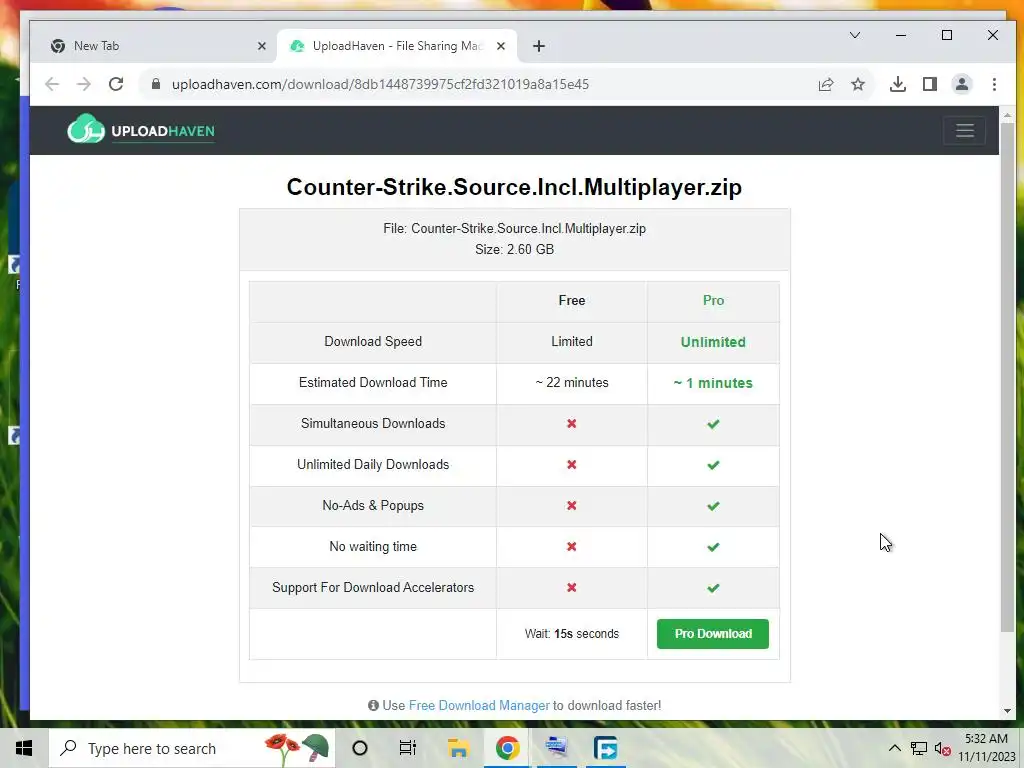
Task: Click the Wait 15s seconds countdown
Action: pyautogui.click(x=571, y=633)
